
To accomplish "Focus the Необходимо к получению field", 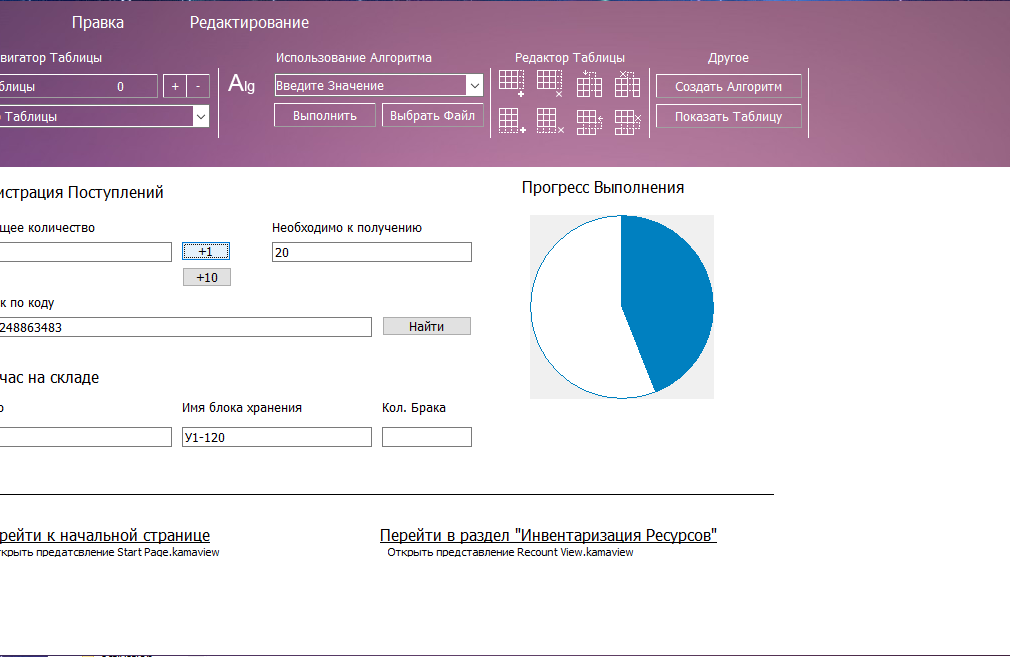I will (x=372, y=252).
